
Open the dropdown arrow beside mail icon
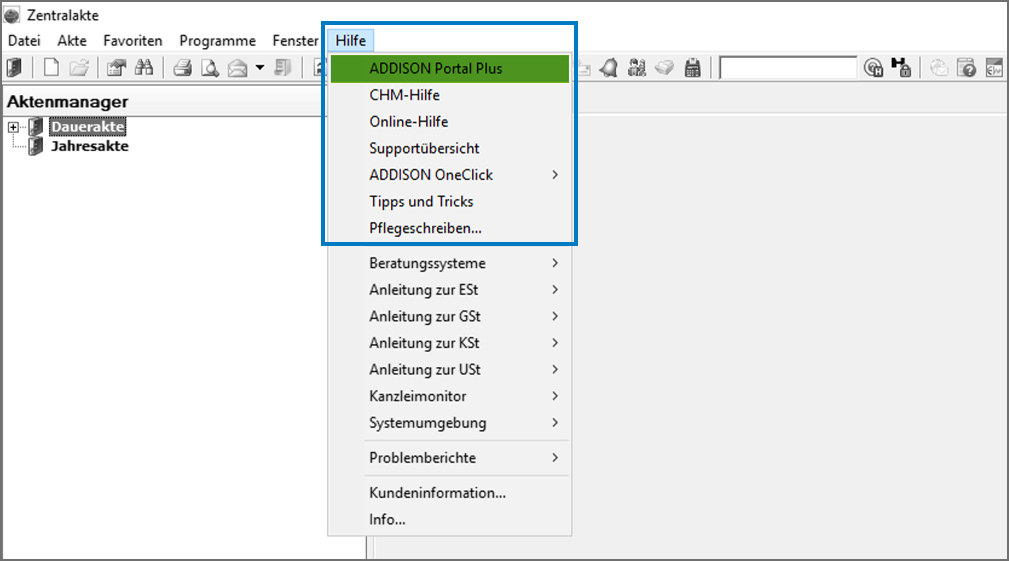(x=260, y=68)
